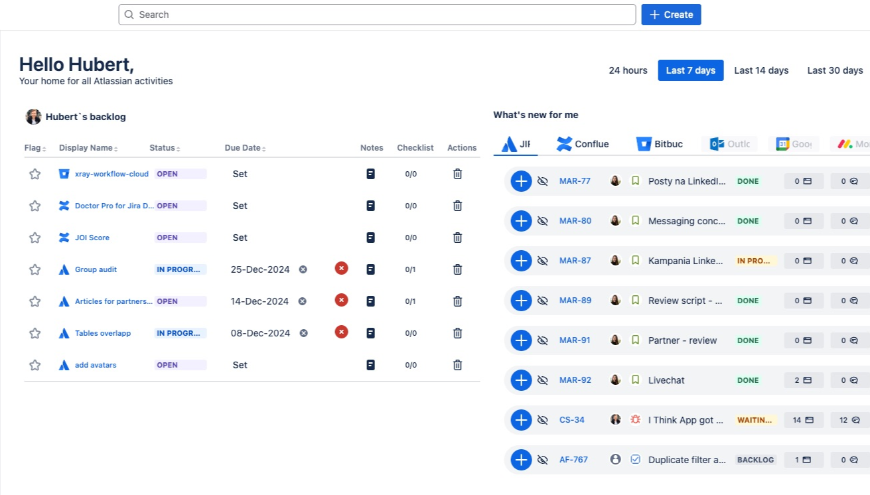Click the Create button
Screen dimensions: 870x495
point(671,15)
